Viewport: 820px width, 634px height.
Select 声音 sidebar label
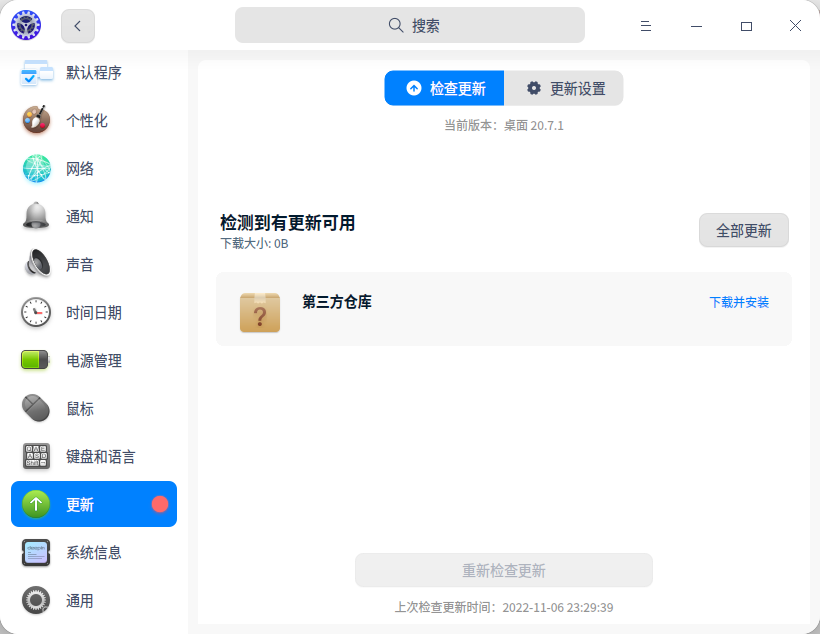(80, 265)
